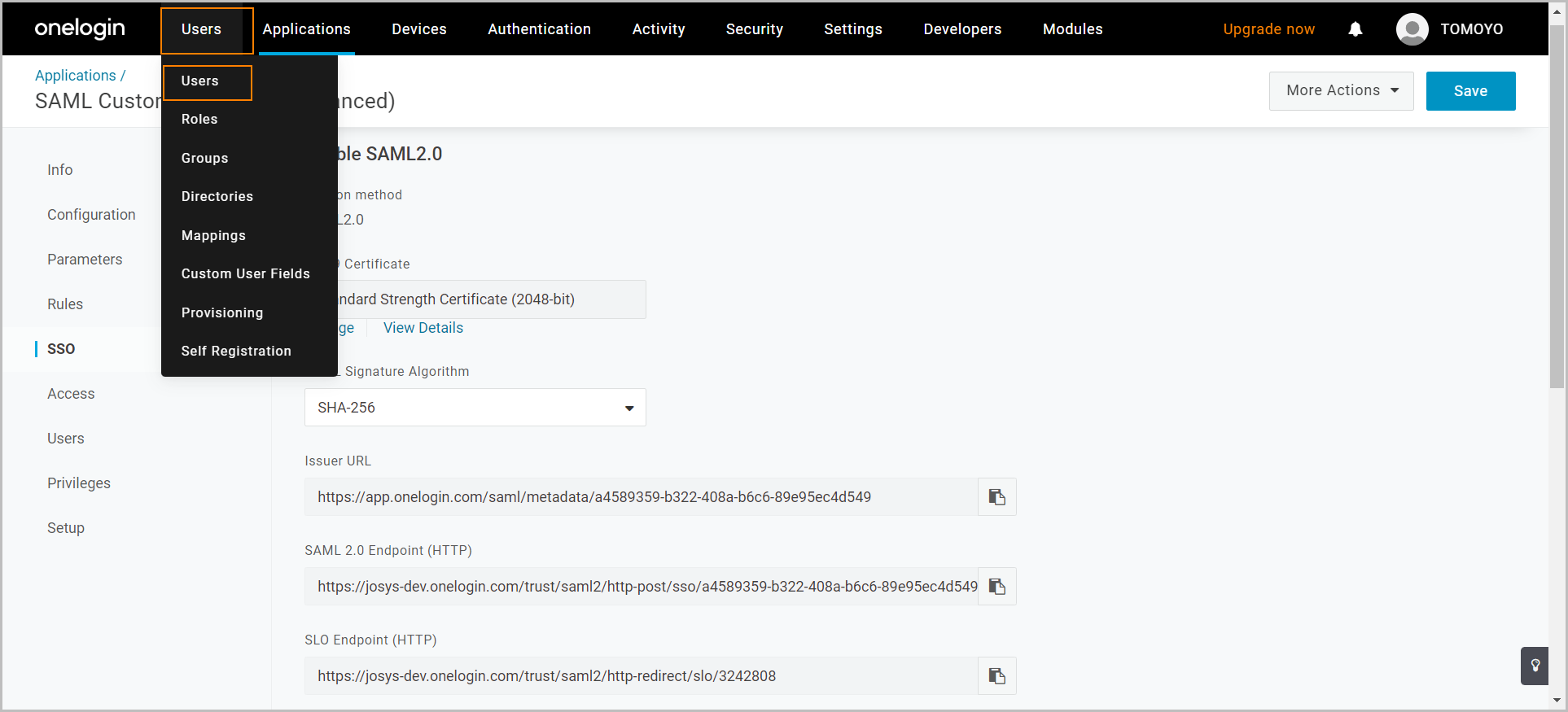Open the Activity top menu
The image size is (1568, 712).
click(659, 29)
